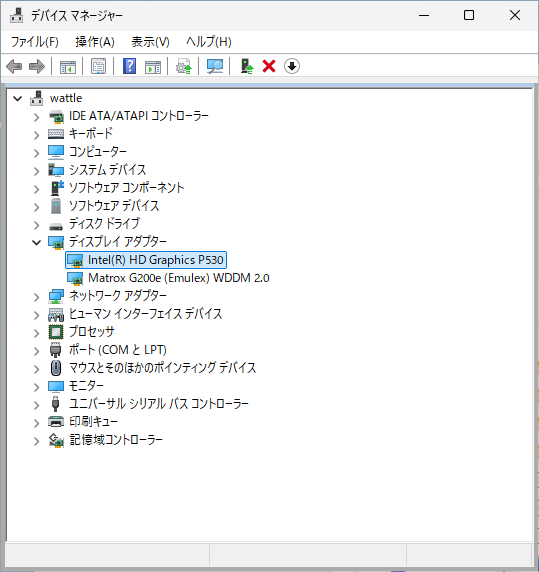
Task: Click the Back arrow toolbar icon
Action: point(15,66)
